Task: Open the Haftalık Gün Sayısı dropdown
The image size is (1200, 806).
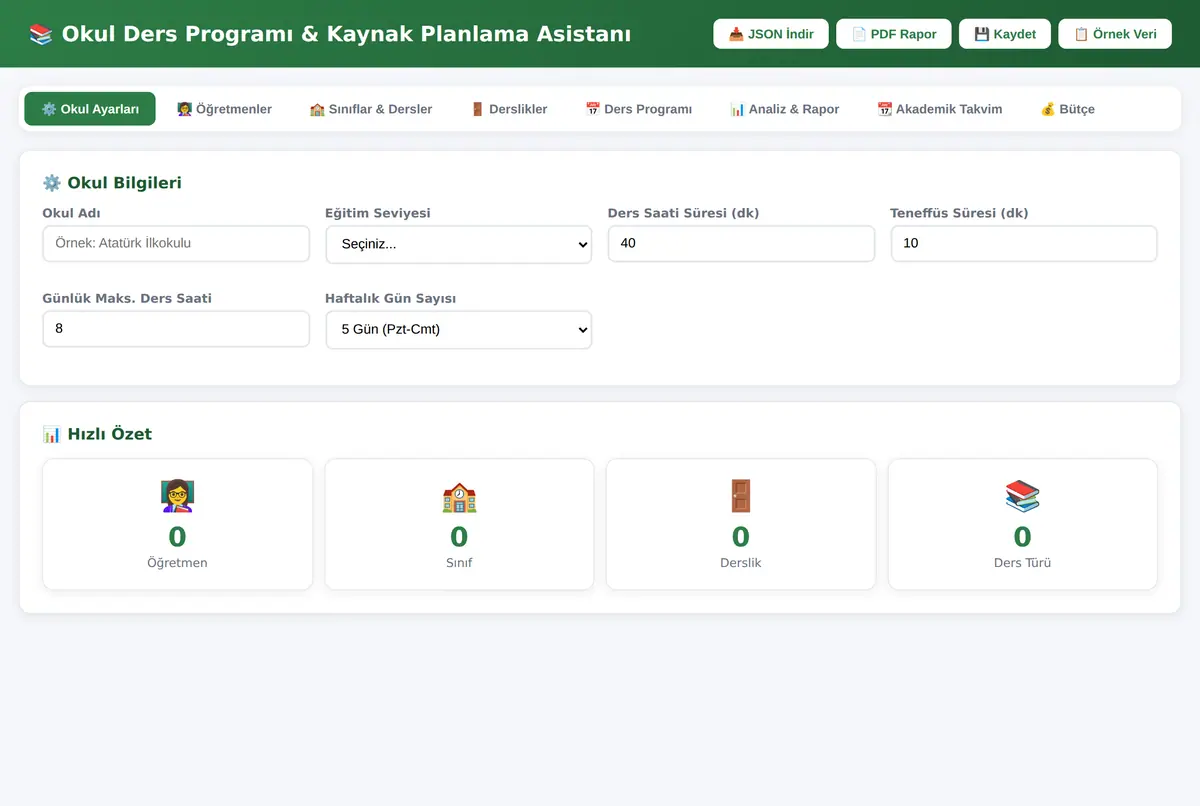Action: click(x=459, y=329)
